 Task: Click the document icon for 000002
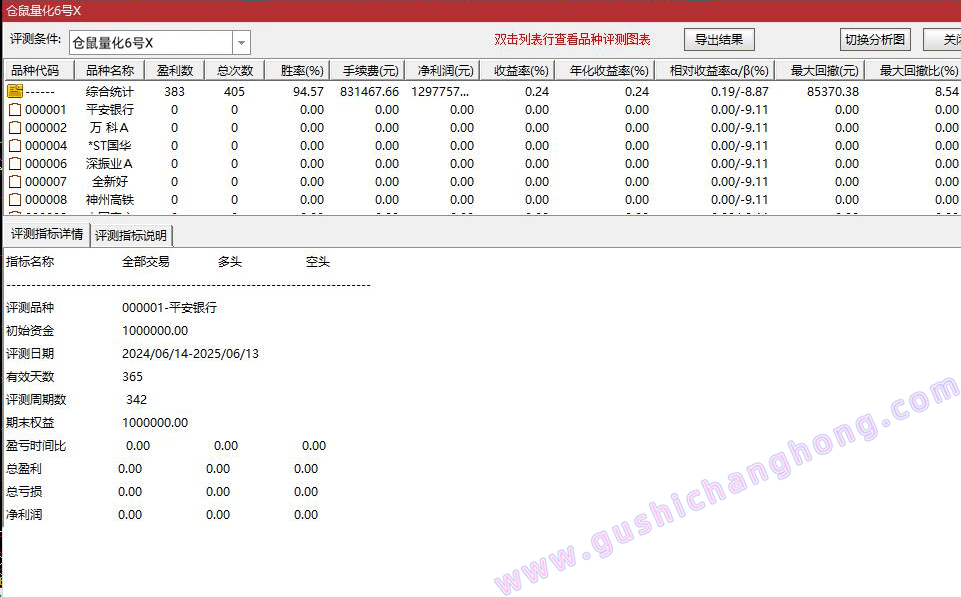point(15,127)
